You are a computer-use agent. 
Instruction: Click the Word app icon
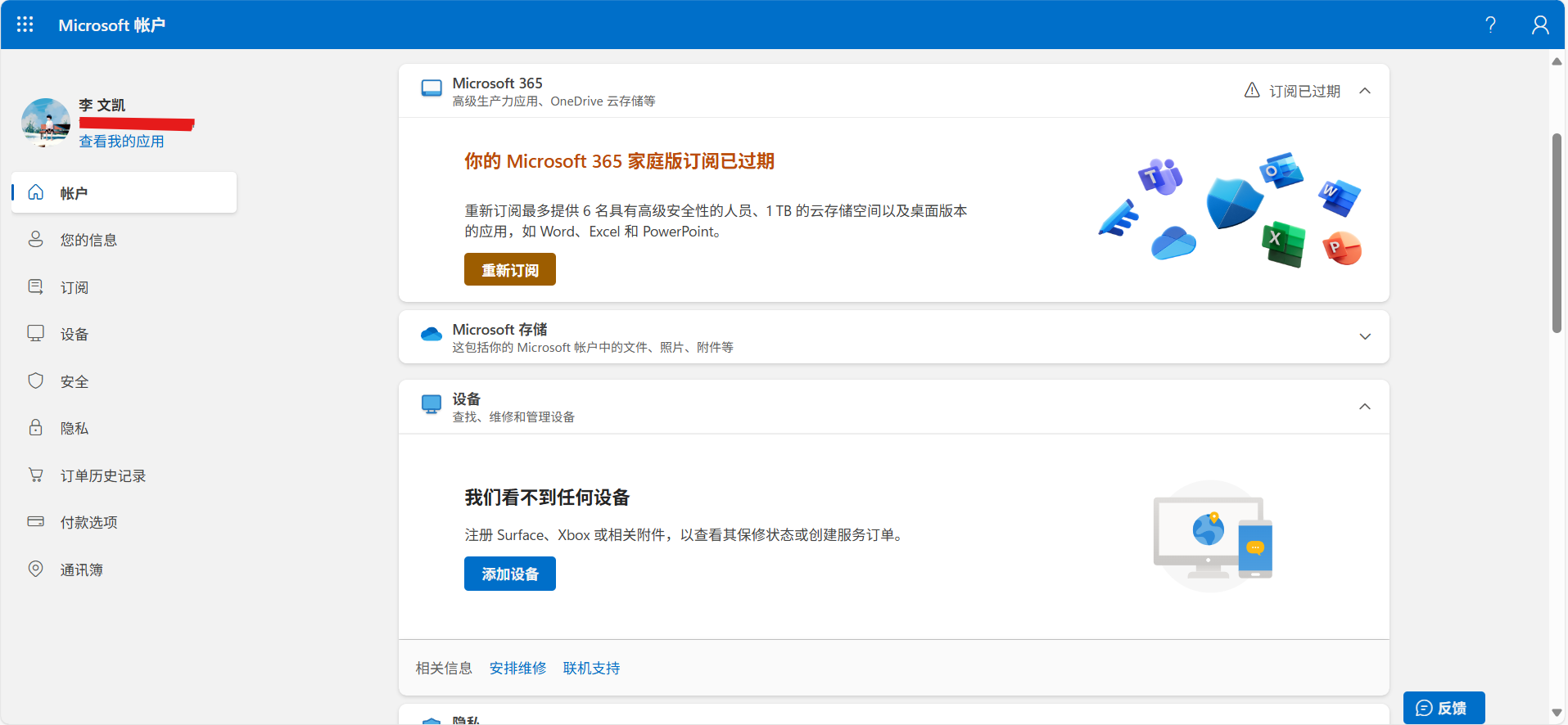(x=1340, y=197)
